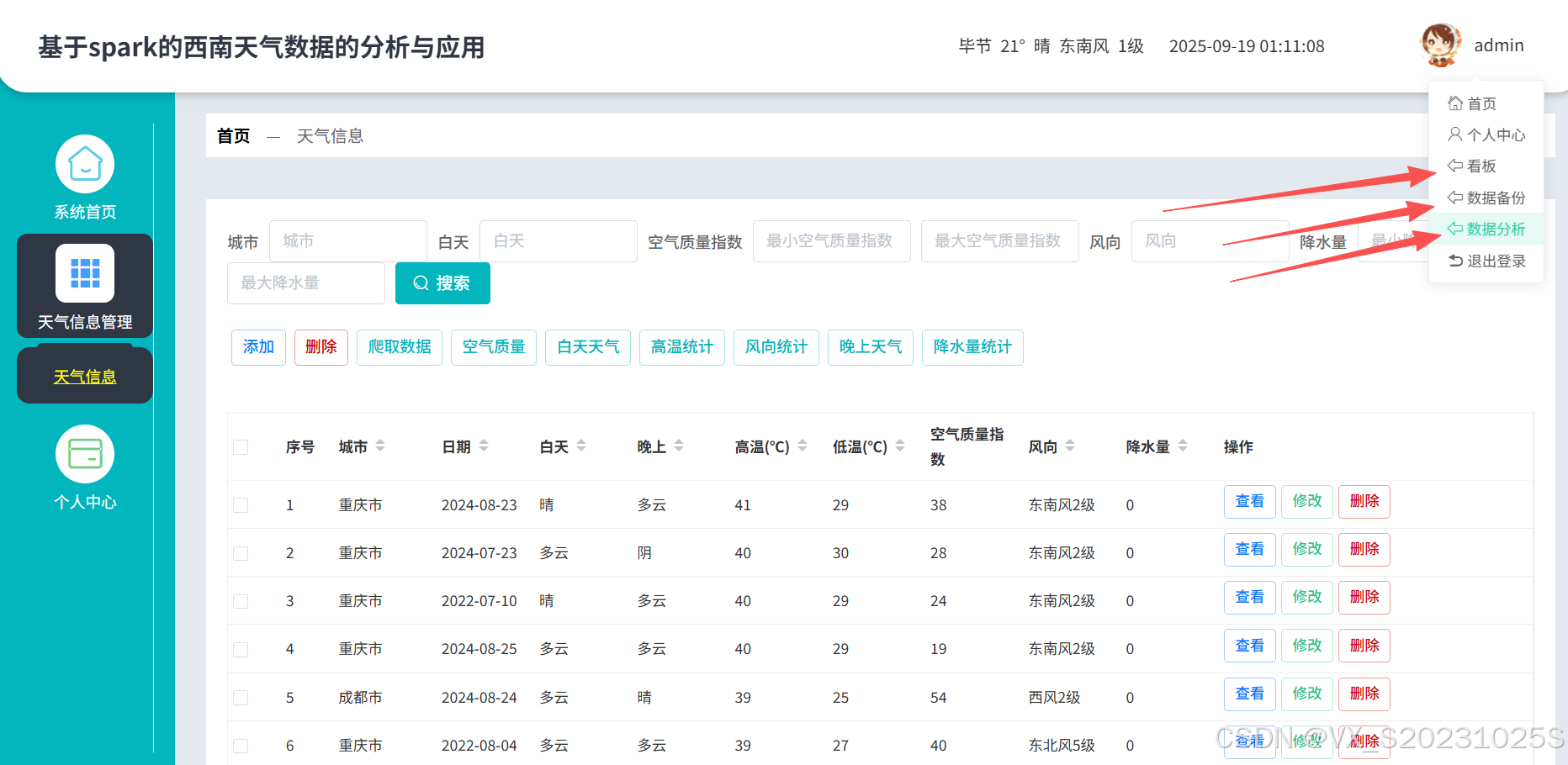Toggle the select-all checkbox in table header
Image resolution: width=1568 pixels, height=765 pixels.
pyautogui.click(x=241, y=447)
